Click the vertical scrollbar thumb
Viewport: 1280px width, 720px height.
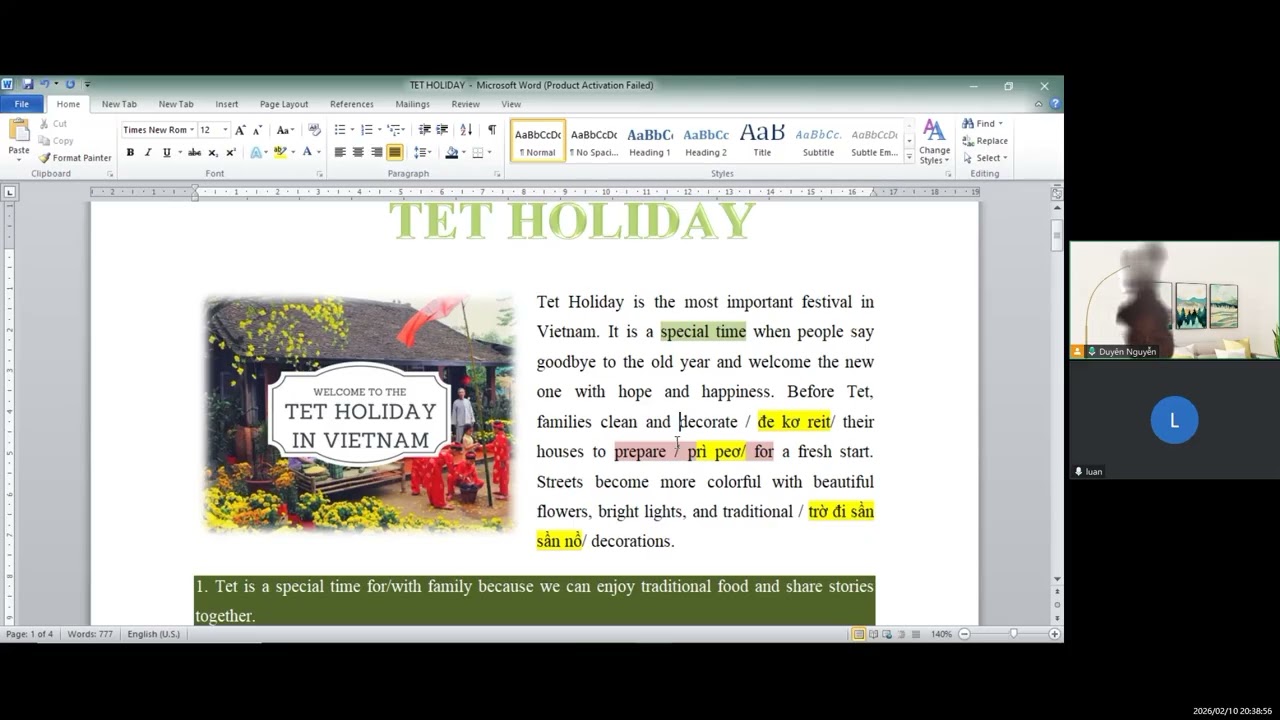[x=1056, y=236]
